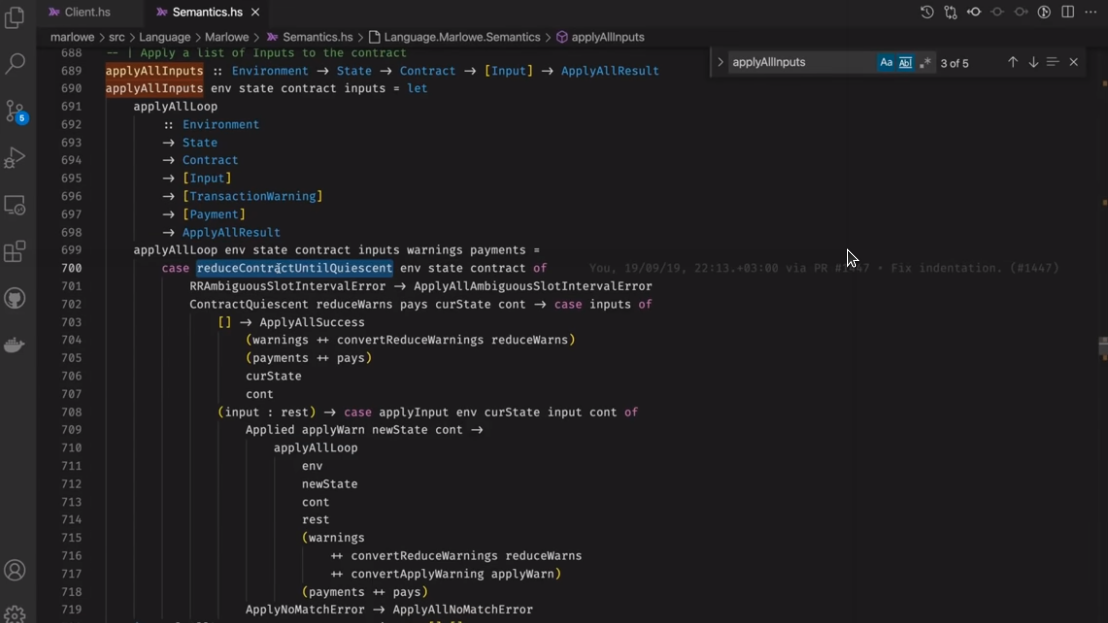Click the find input containing applyAllInputs
The height and width of the screenshot is (623, 1108).
[x=800, y=62]
